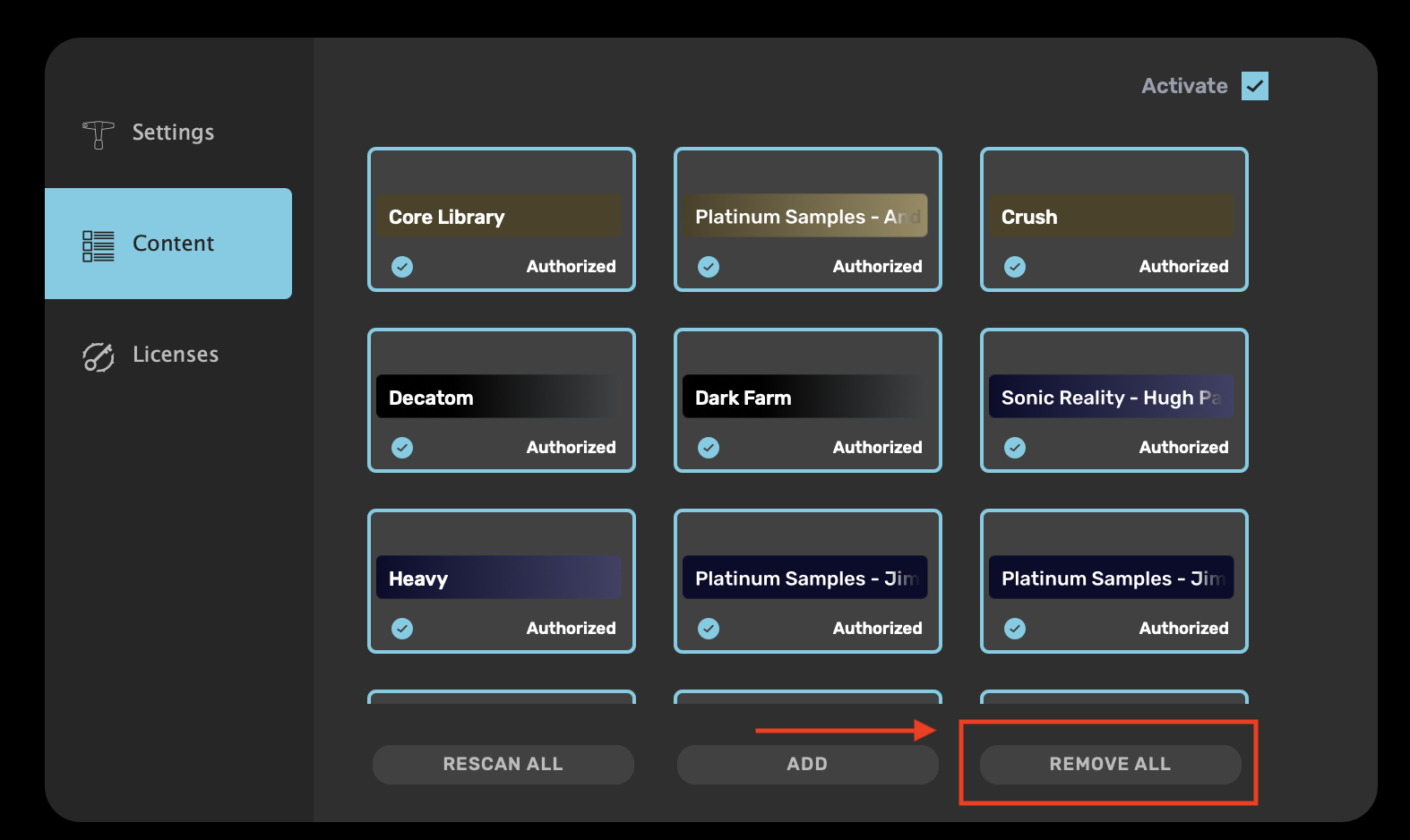This screenshot has width=1410, height=840.
Task: Click the RESCAN ALL button
Action: (503, 765)
